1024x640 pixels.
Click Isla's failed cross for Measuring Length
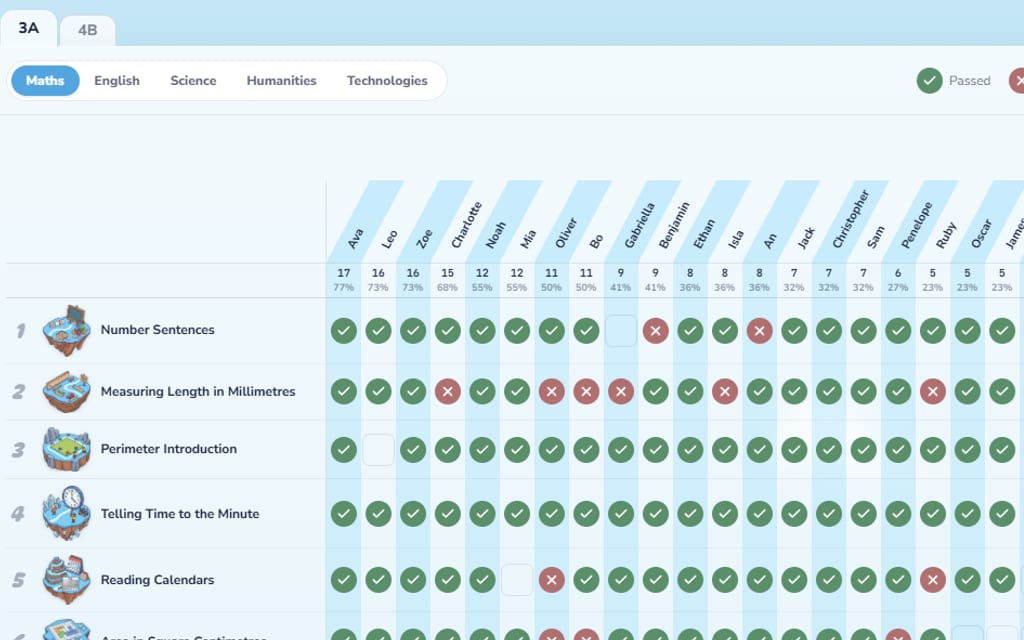[724, 391]
